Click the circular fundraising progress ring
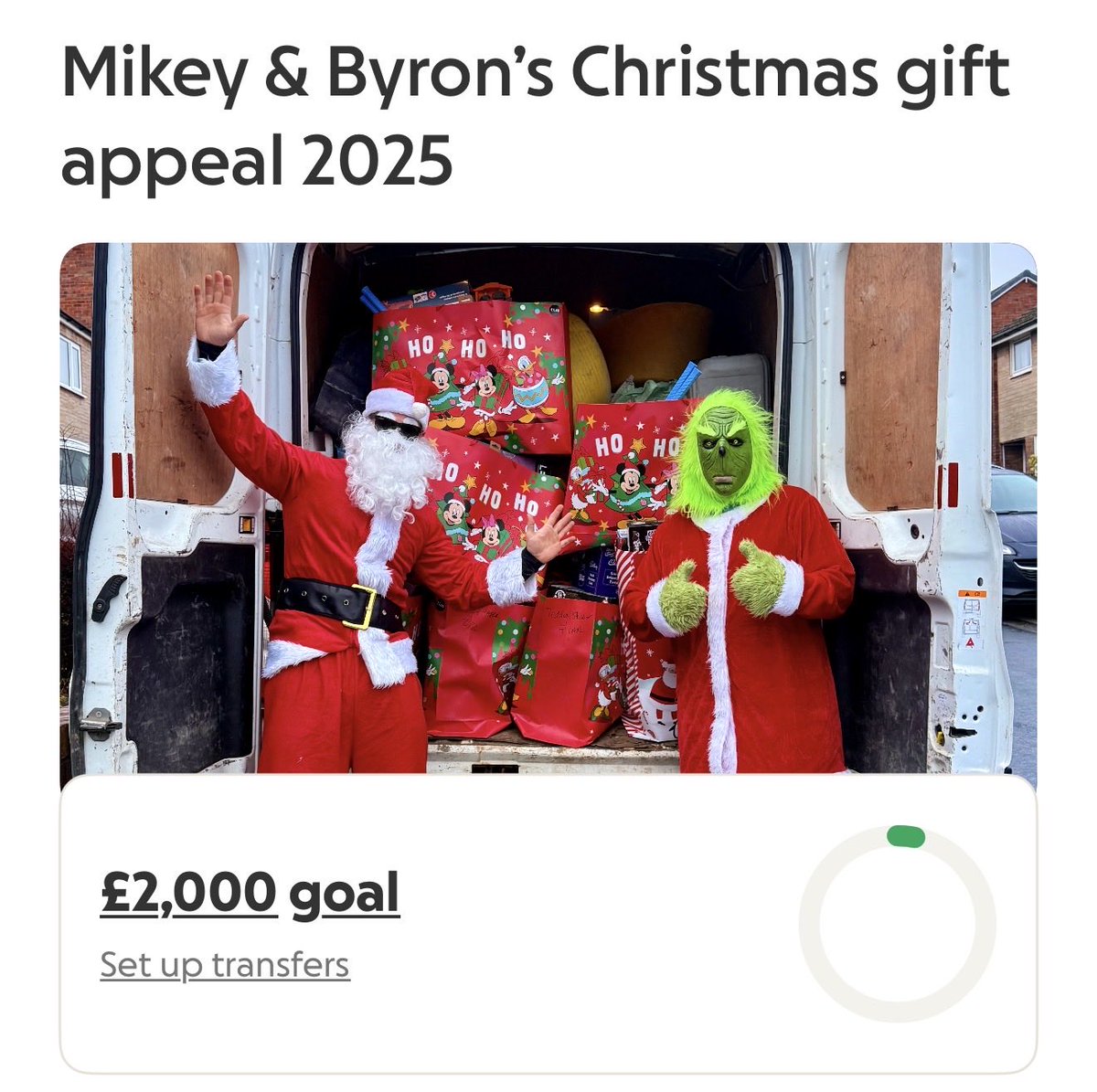This screenshot has height=1092, width=1097. pyautogui.click(x=897, y=923)
